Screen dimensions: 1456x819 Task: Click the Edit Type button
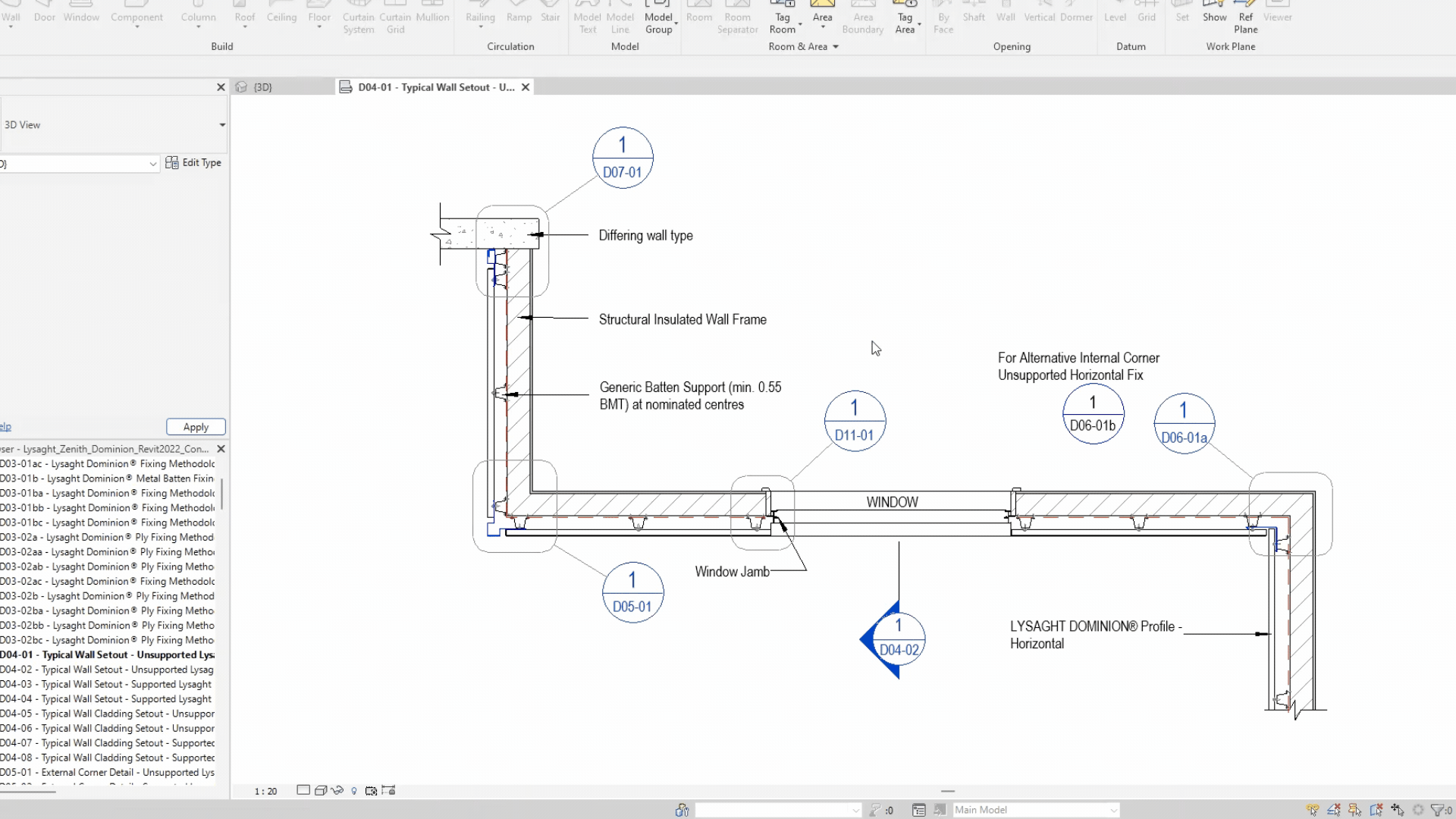click(x=193, y=162)
